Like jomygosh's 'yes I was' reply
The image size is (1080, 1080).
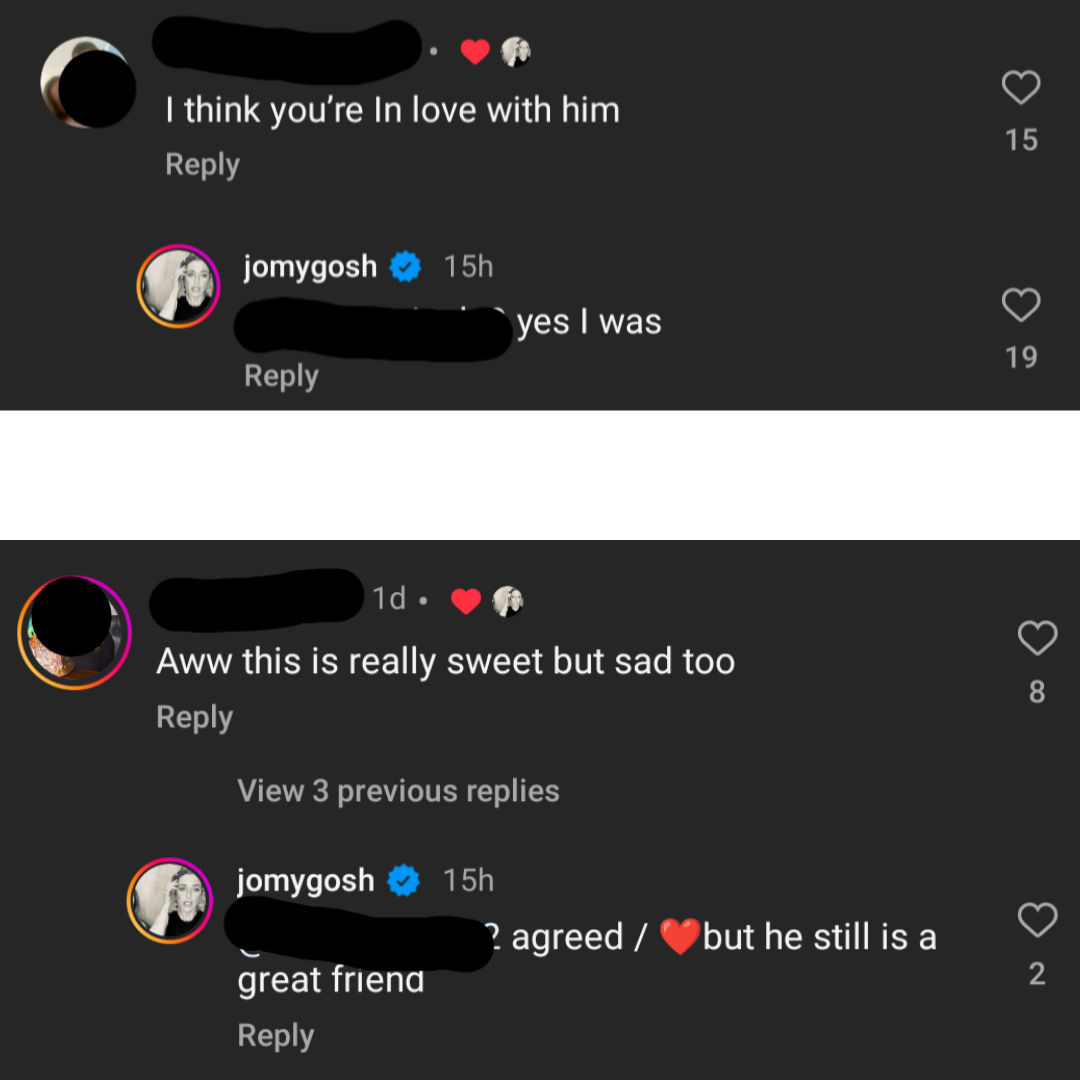[1020, 304]
